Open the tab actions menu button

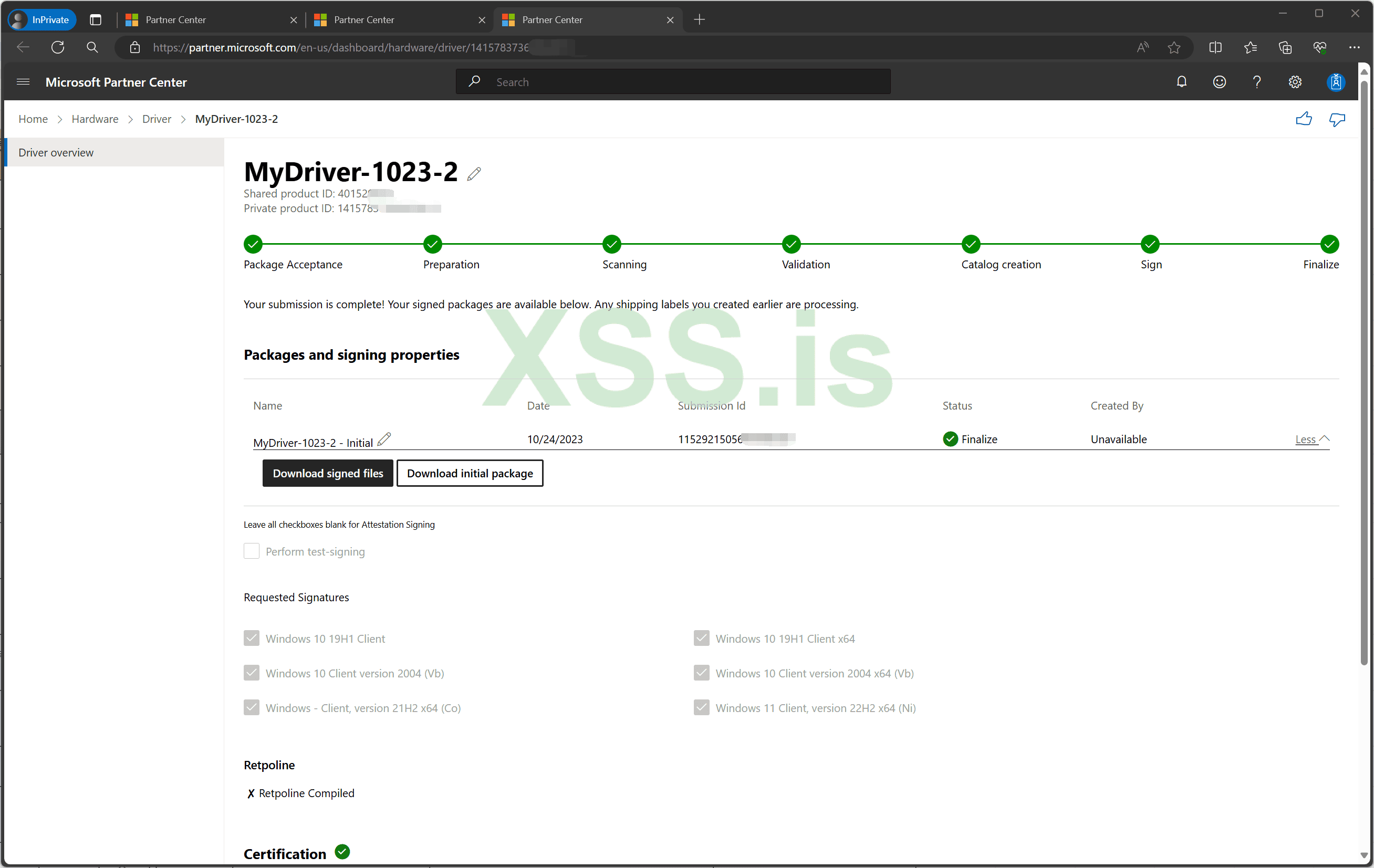pos(96,20)
